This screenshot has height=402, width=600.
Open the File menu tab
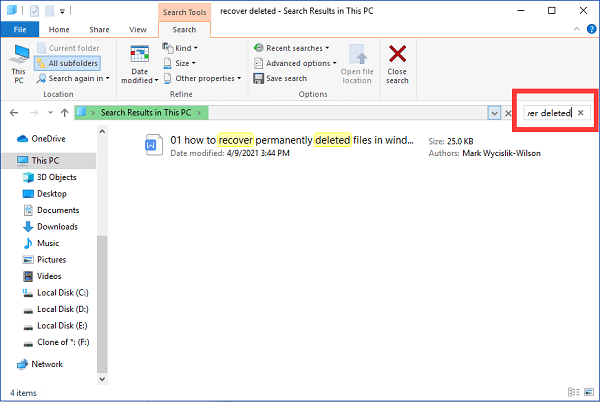pyautogui.click(x=19, y=30)
